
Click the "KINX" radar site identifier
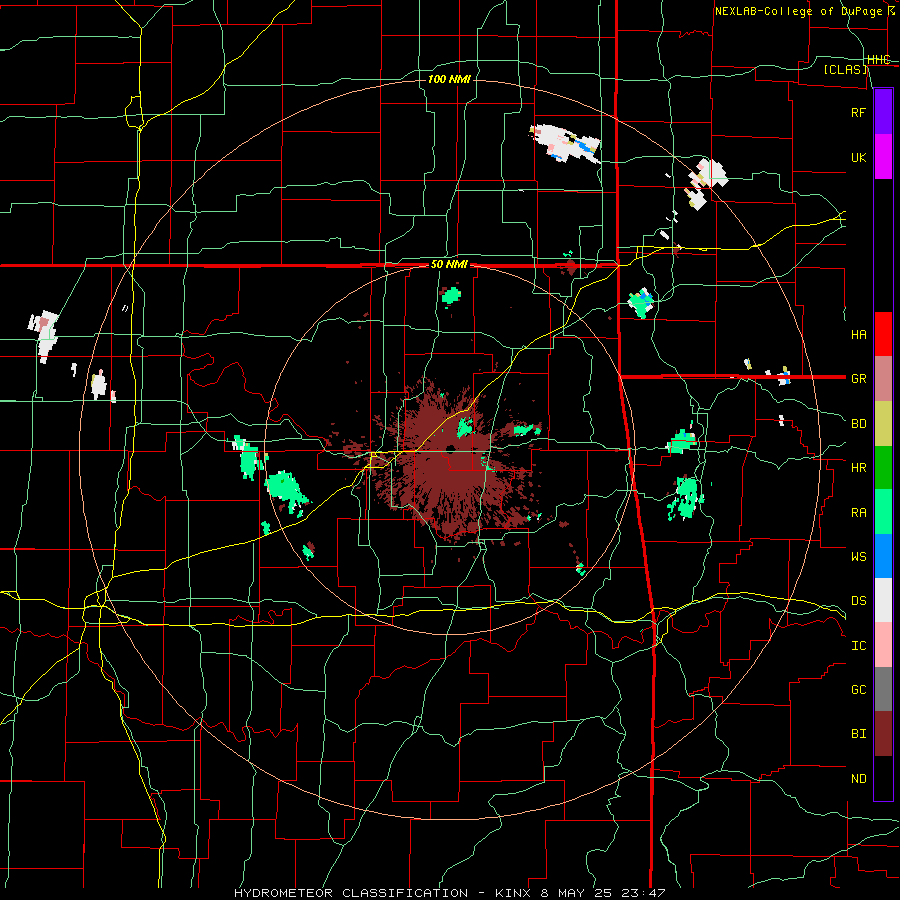513,893
